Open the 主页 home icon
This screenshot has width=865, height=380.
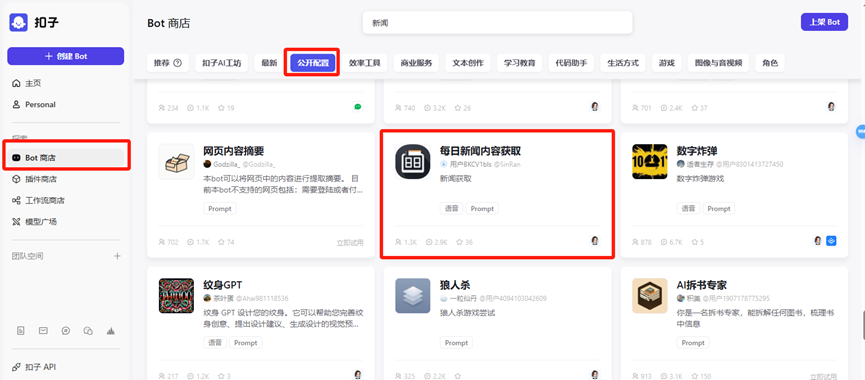pos(16,83)
